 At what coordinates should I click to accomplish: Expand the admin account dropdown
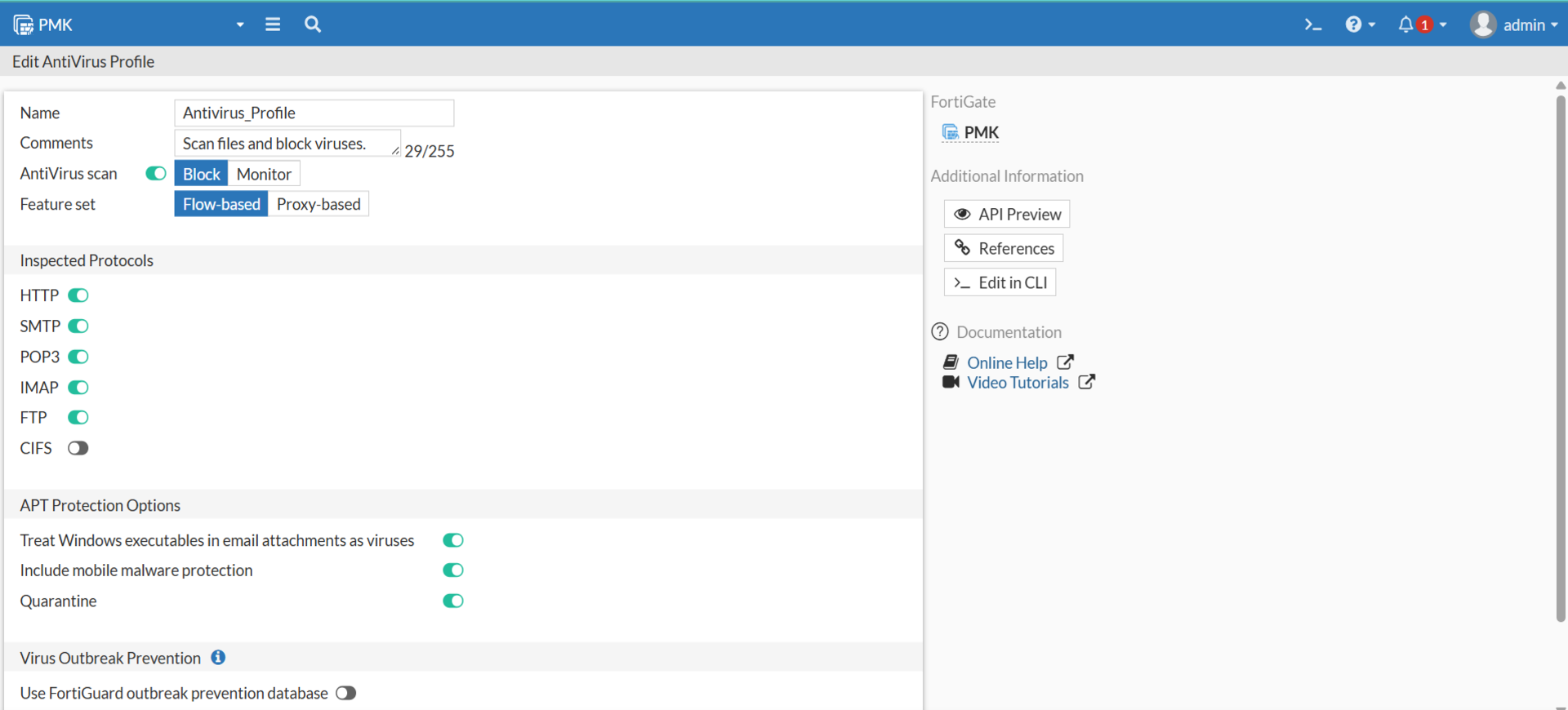1553,24
